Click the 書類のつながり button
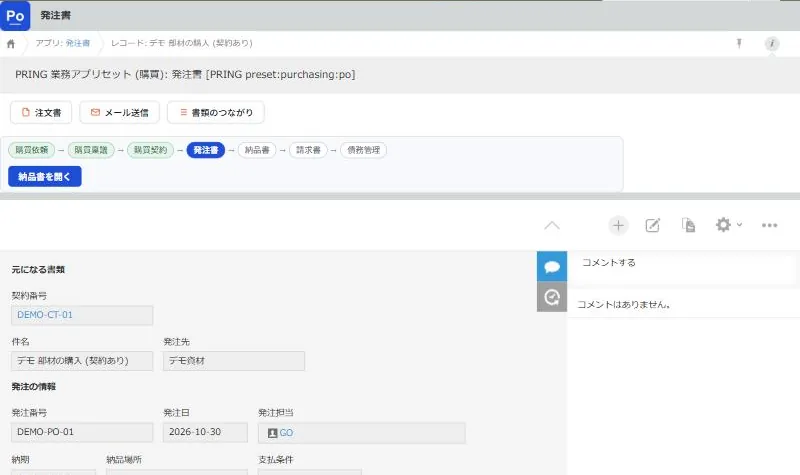Screen dimensions: 800x475 216,112
